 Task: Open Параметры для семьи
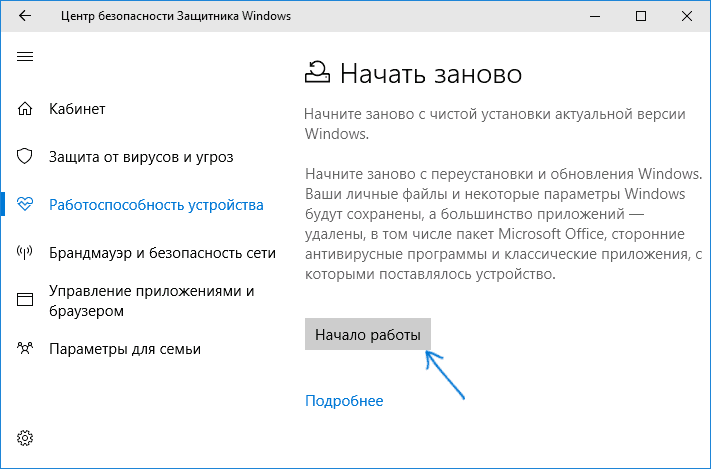(125, 349)
